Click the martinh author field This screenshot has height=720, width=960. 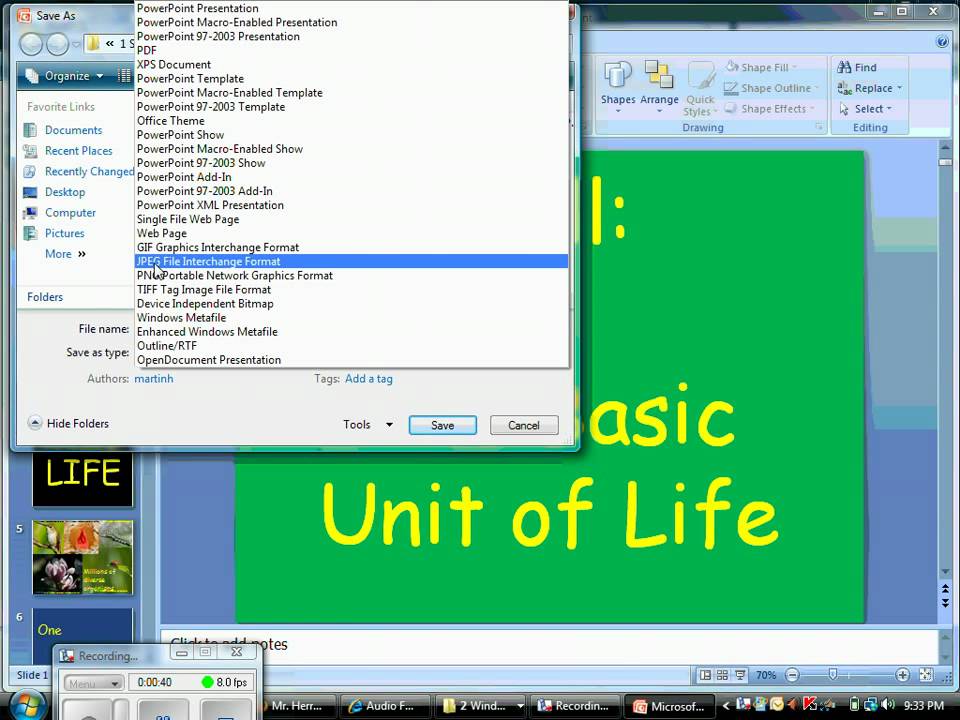coord(154,378)
